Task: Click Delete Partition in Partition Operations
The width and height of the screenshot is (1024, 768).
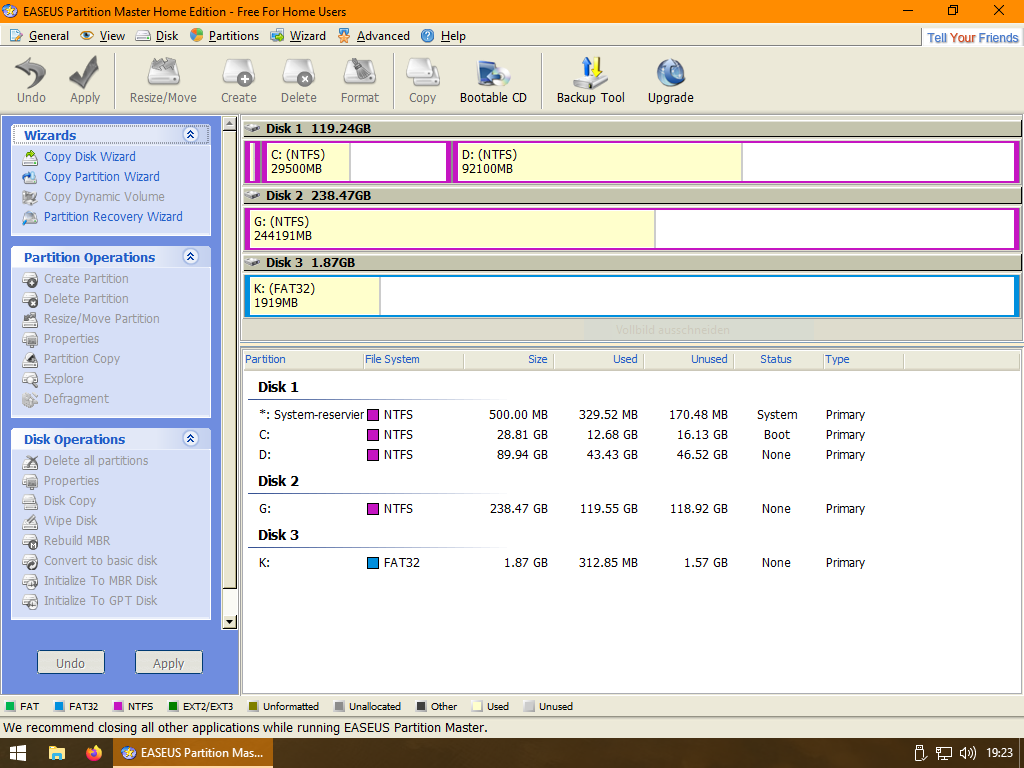Action: coord(86,299)
